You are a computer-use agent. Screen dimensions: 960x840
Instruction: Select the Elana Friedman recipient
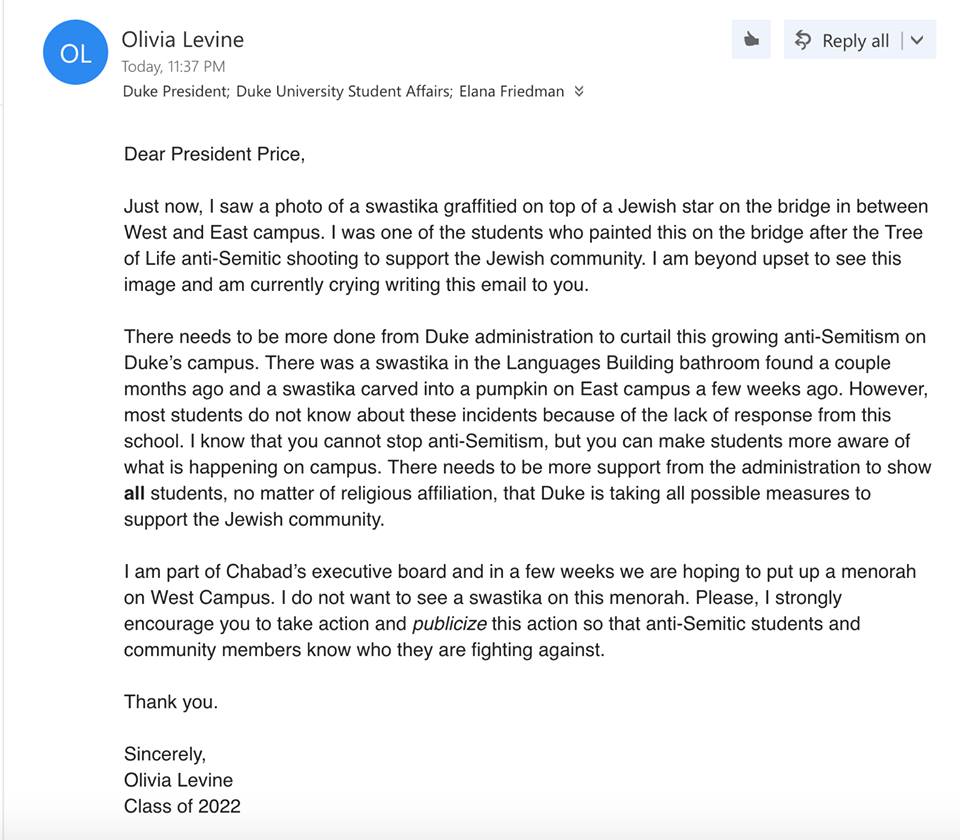[511, 91]
